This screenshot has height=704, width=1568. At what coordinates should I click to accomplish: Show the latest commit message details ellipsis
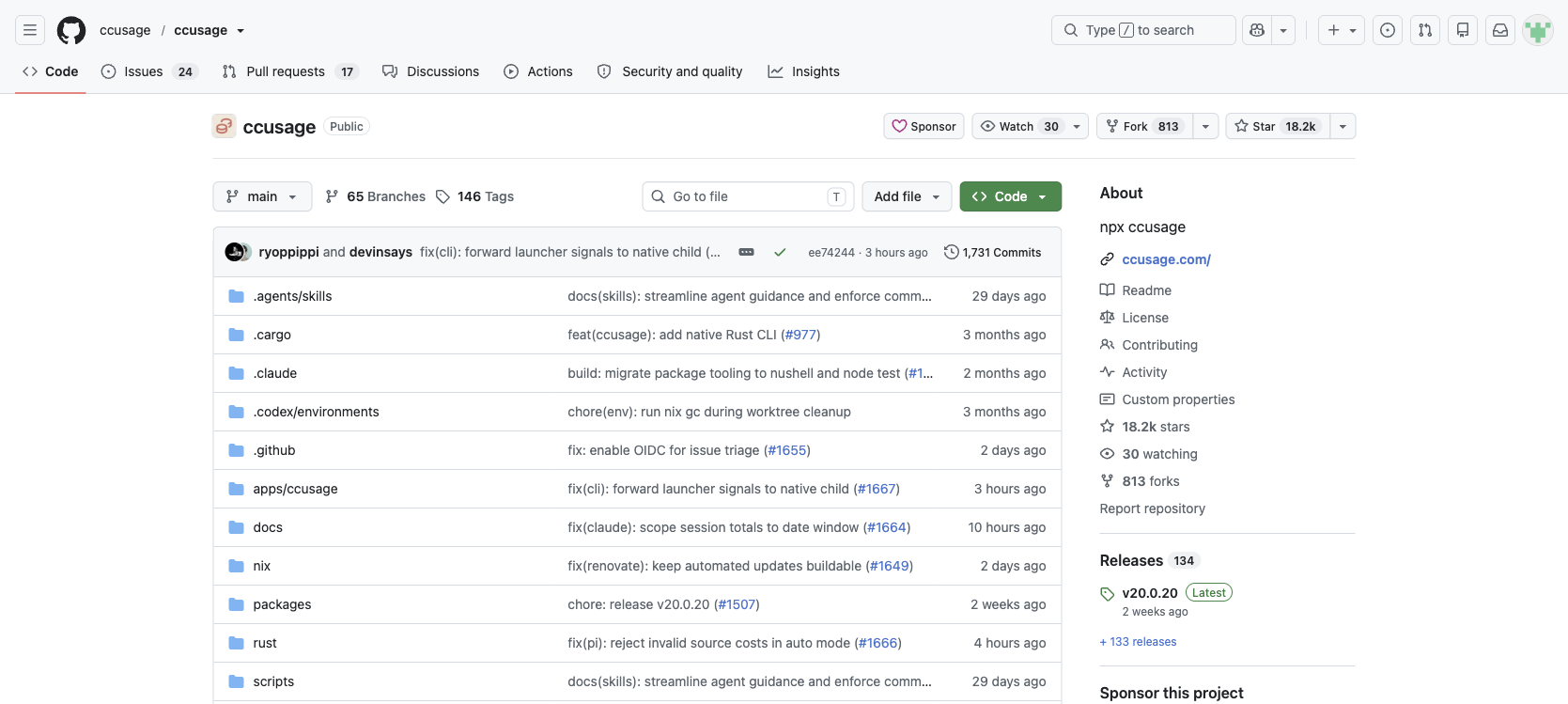coord(746,252)
